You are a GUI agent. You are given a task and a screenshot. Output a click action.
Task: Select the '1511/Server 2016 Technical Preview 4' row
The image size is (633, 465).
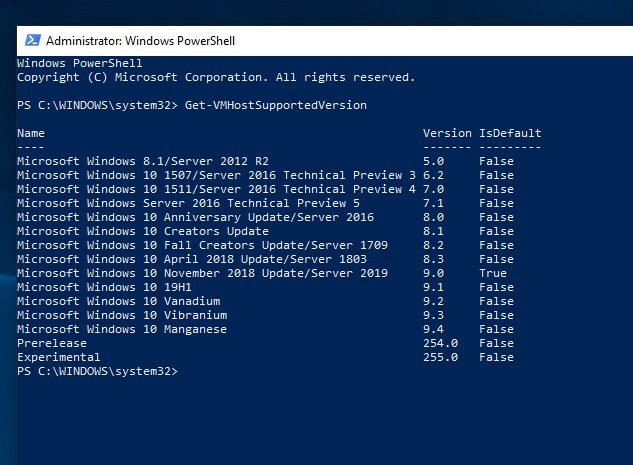coord(216,189)
